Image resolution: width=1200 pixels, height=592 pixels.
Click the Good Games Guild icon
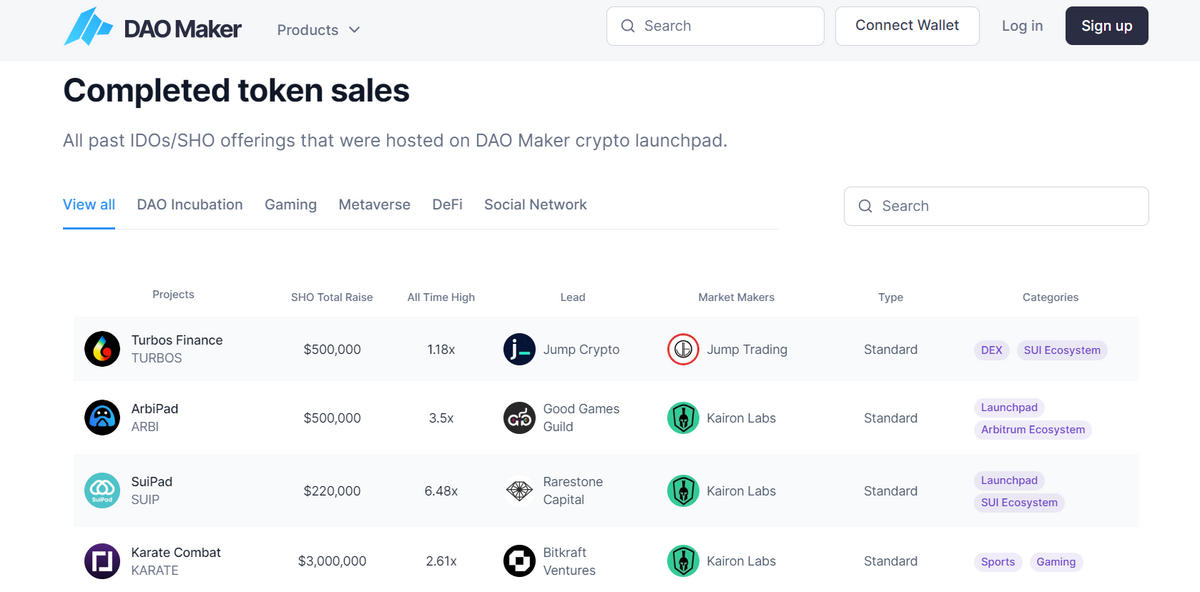519,418
